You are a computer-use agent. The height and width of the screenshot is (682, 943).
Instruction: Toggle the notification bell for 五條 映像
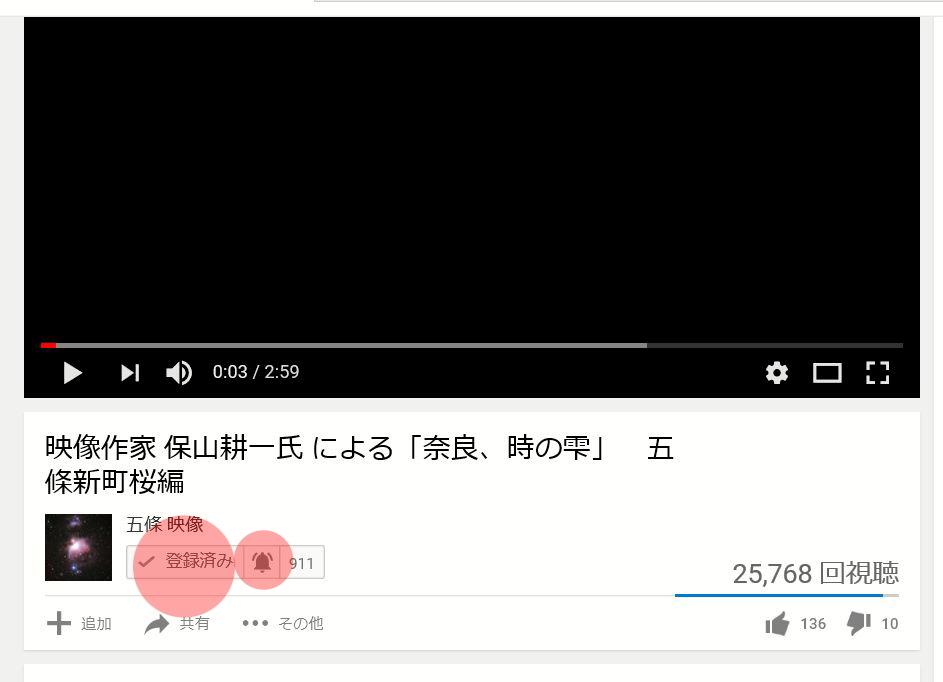[x=262, y=562]
